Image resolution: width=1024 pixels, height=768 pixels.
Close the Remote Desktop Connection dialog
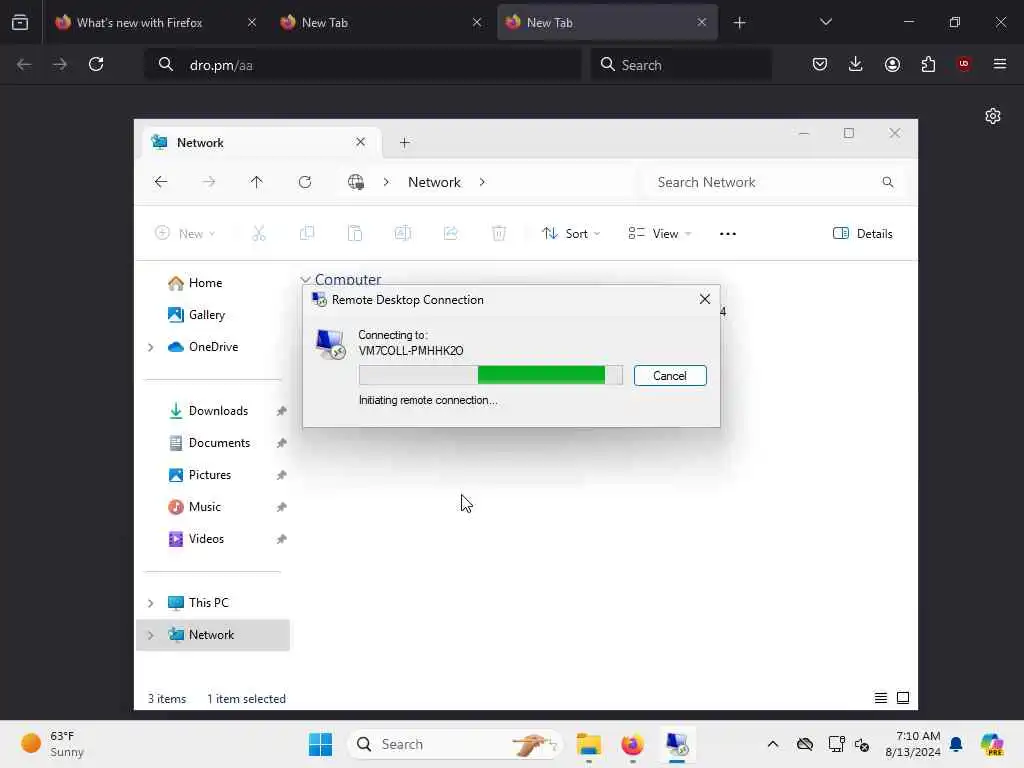[705, 299]
